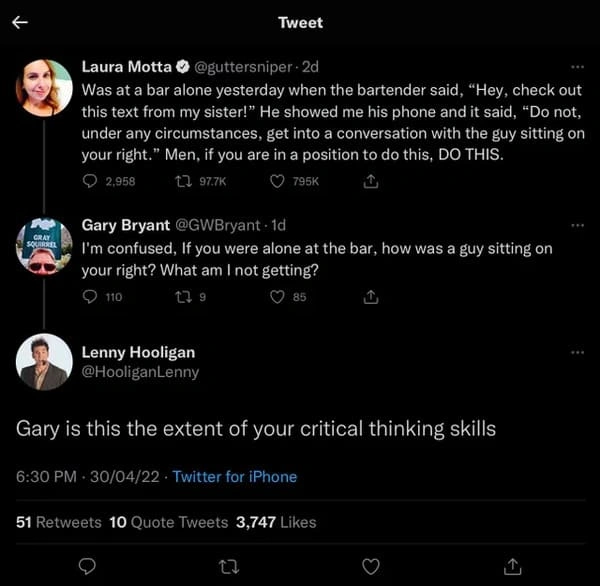View the 51 Retweets list
The height and width of the screenshot is (586, 600).
[59, 521]
